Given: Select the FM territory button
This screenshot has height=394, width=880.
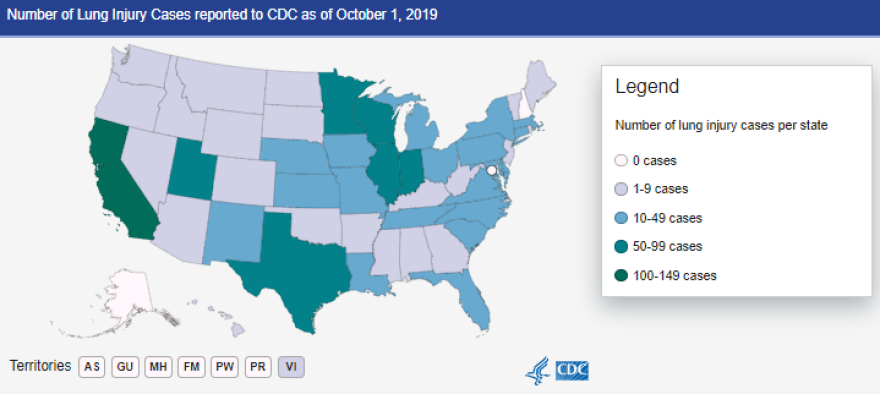Looking at the screenshot, I should point(192,367).
